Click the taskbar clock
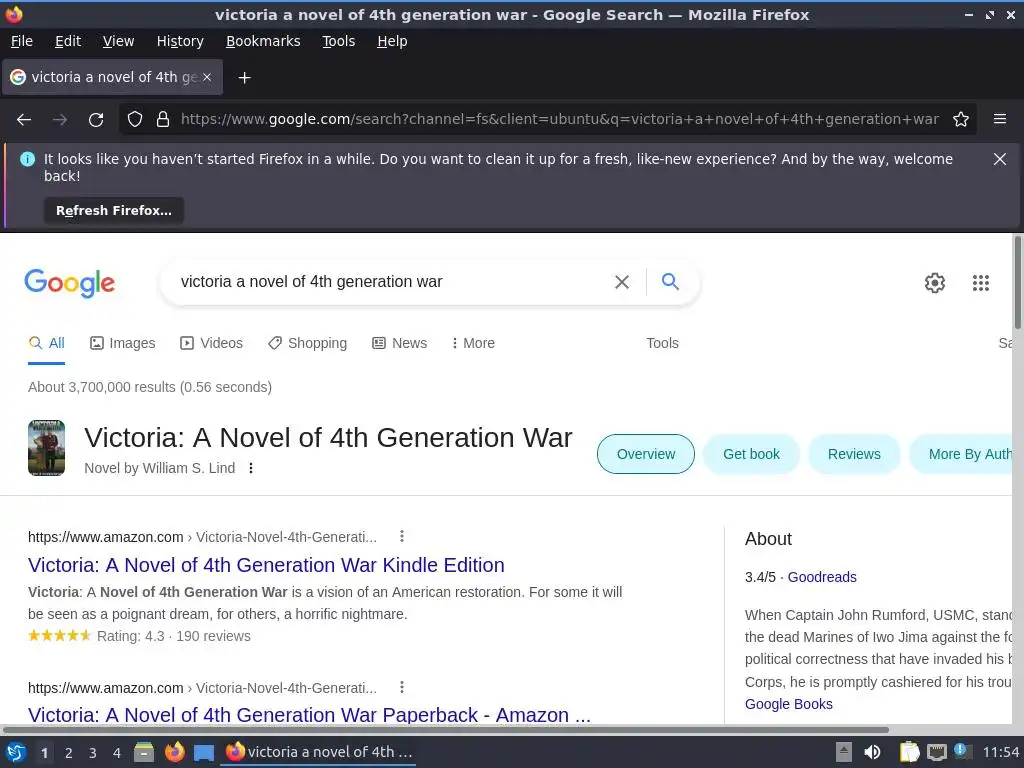Screen dimensions: 1024x768 [x=1000, y=752]
